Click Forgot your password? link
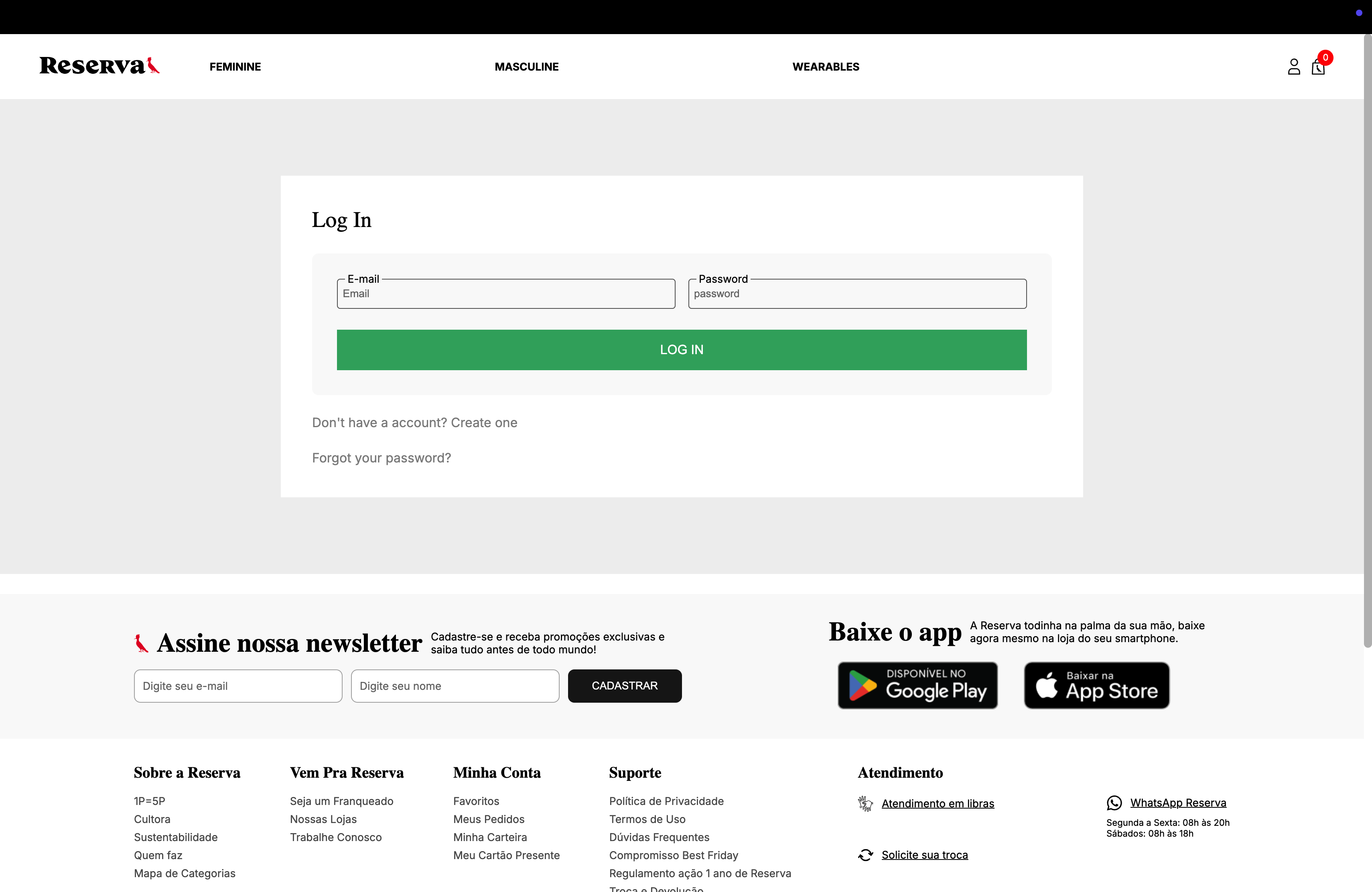1372x892 pixels. click(x=381, y=458)
